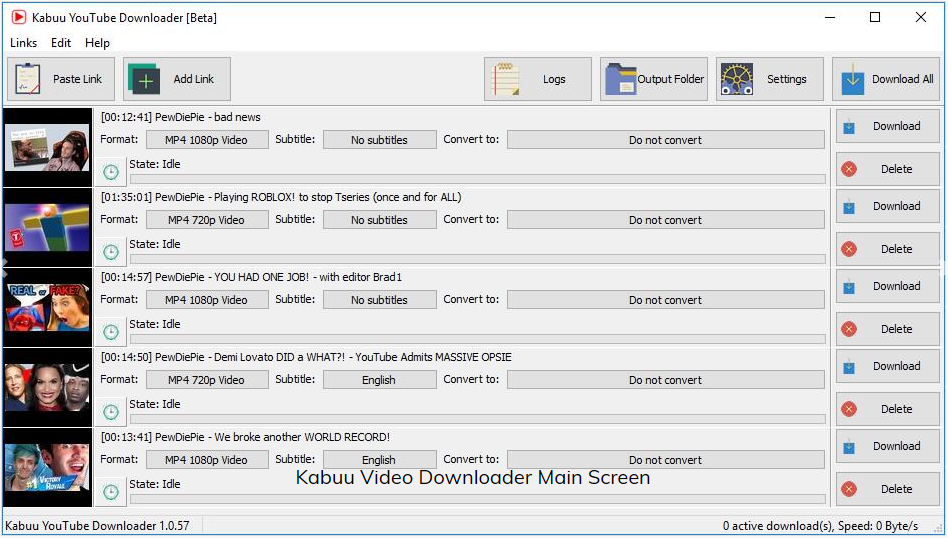
Task: Download the Playing ROBLOX video
Action: coord(888,206)
